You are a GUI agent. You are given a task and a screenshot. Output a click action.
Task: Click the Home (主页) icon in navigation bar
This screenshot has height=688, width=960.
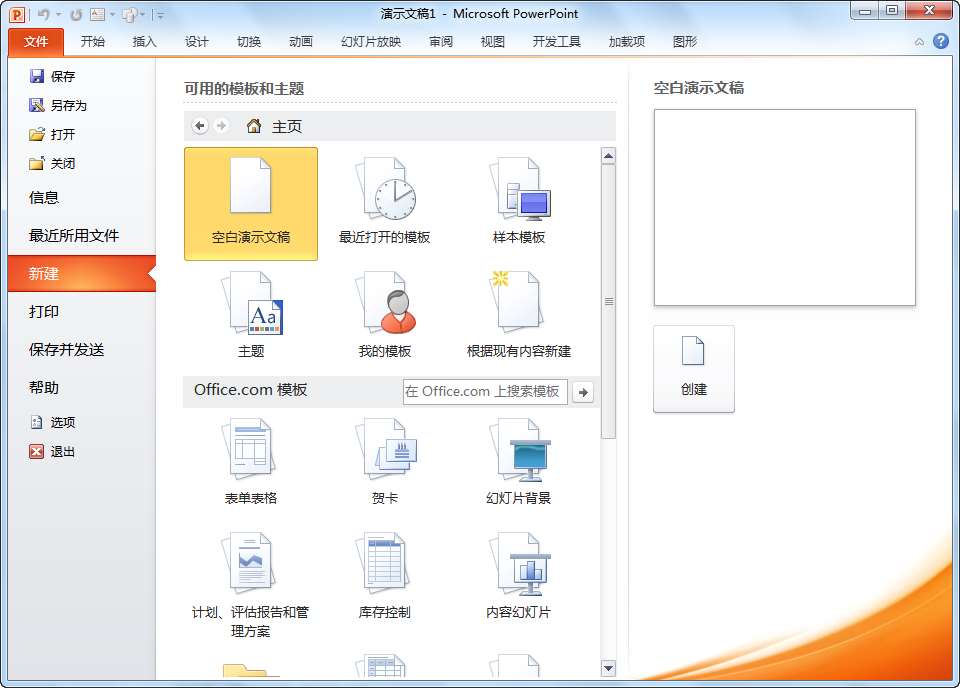point(253,126)
